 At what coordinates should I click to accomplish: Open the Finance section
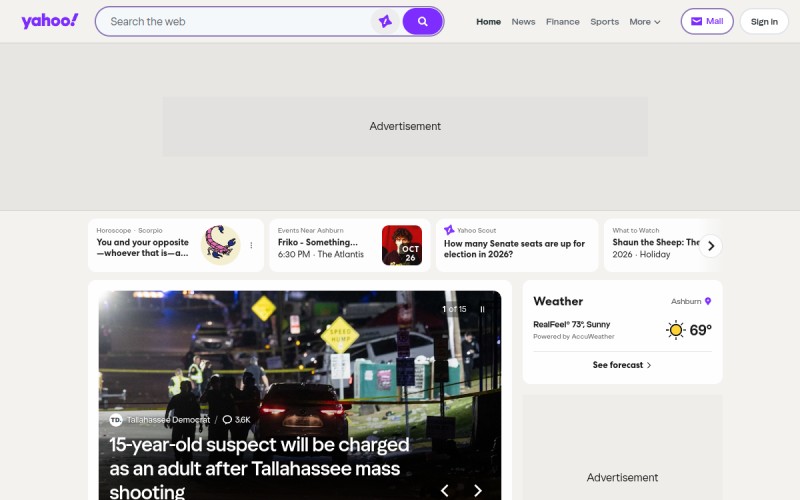coord(563,22)
